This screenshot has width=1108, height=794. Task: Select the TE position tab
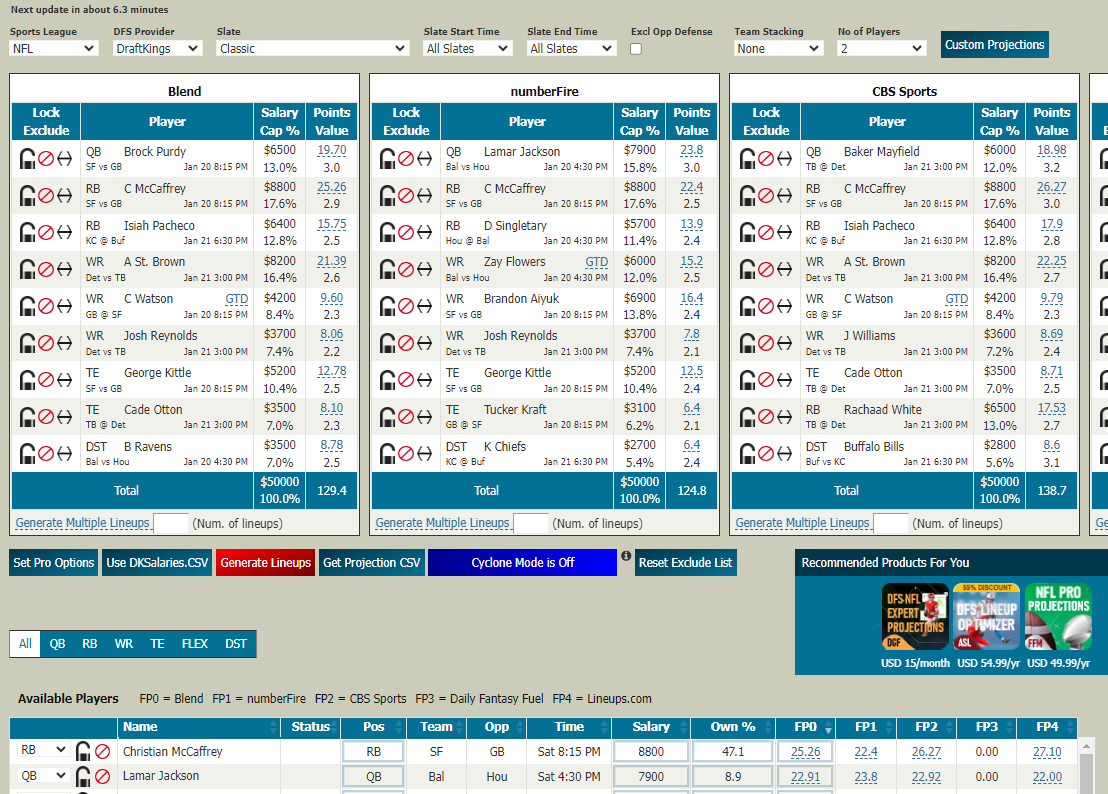click(x=158, y=644)
